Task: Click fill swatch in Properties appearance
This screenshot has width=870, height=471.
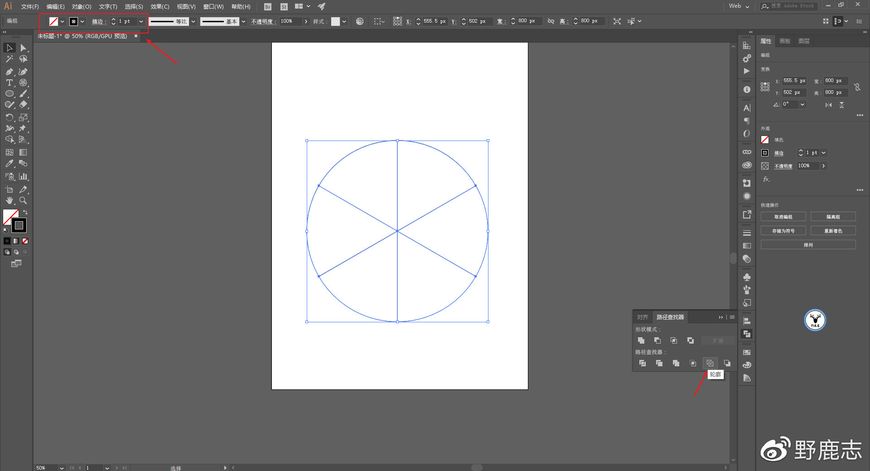Action: point(765,140)
